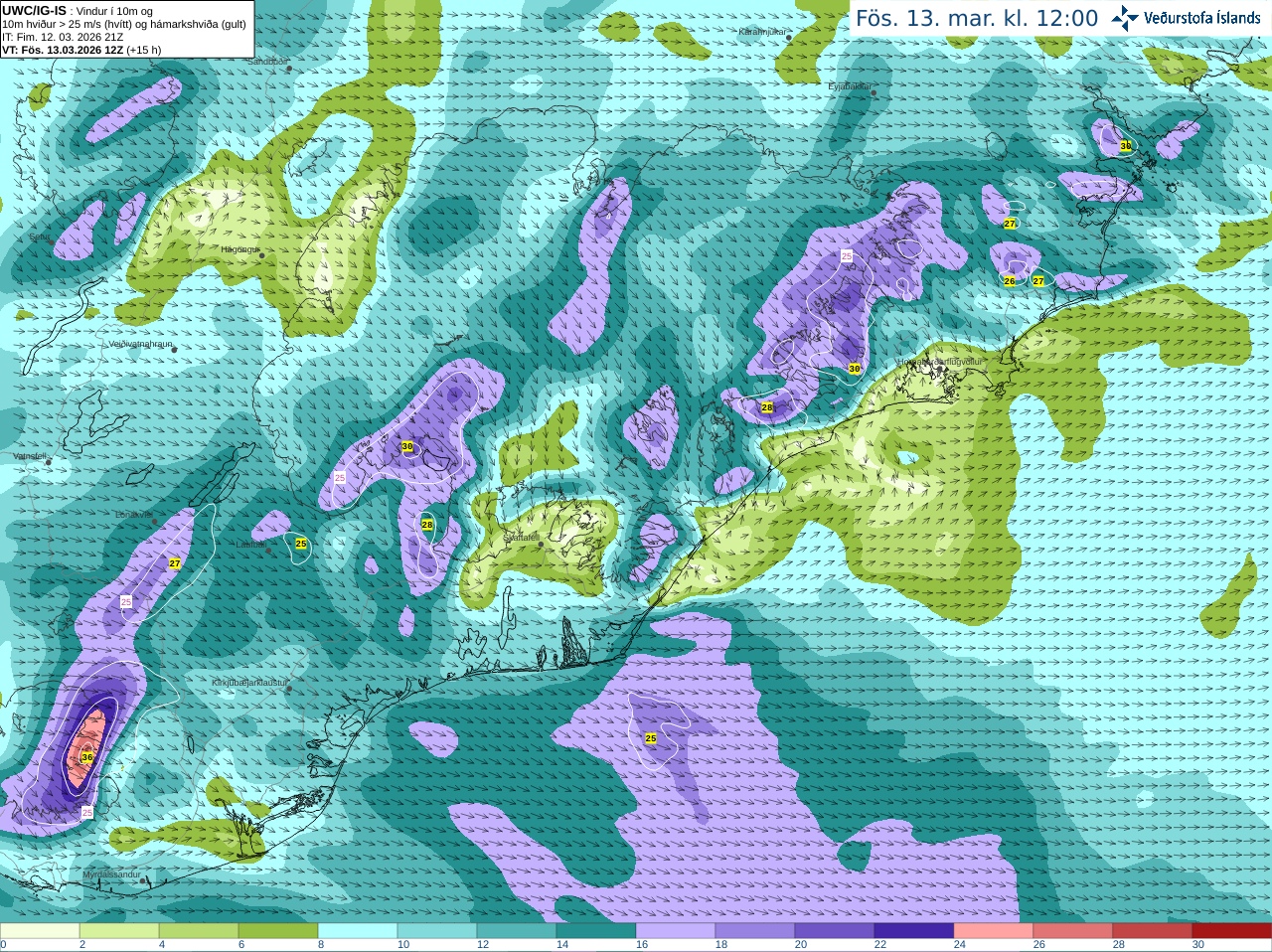Click the legend tick label 16
1272x952 pixels.
[642, 945]
